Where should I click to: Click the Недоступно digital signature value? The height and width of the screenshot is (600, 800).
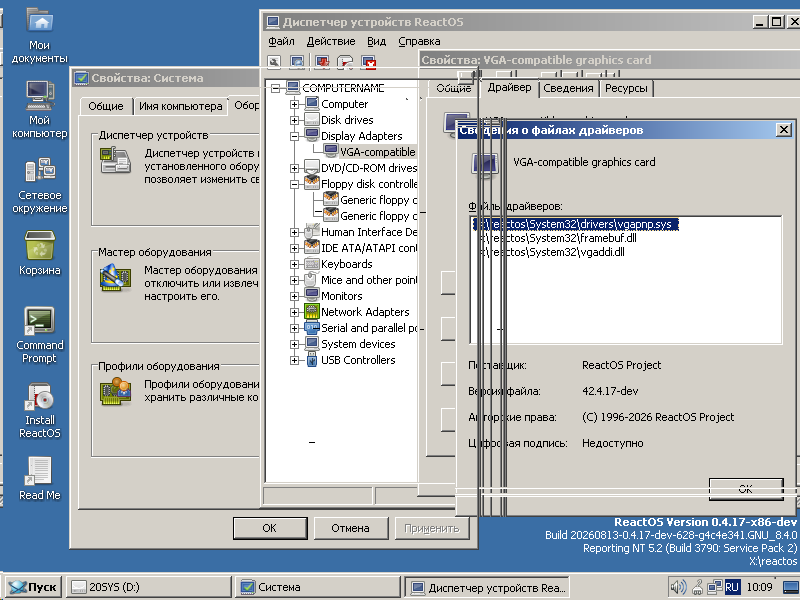tap(612, 443)
